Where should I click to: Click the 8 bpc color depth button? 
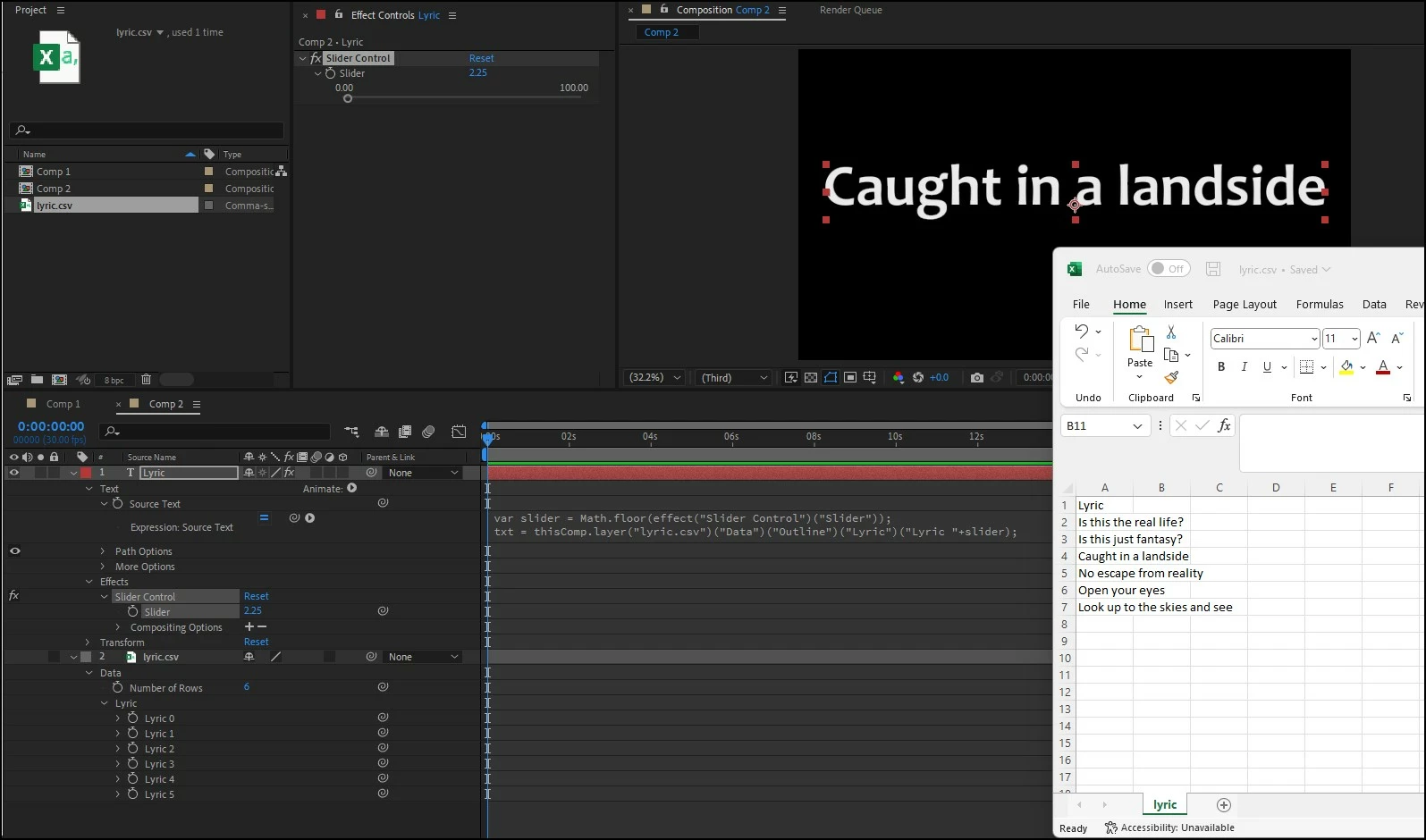[114, 381]
